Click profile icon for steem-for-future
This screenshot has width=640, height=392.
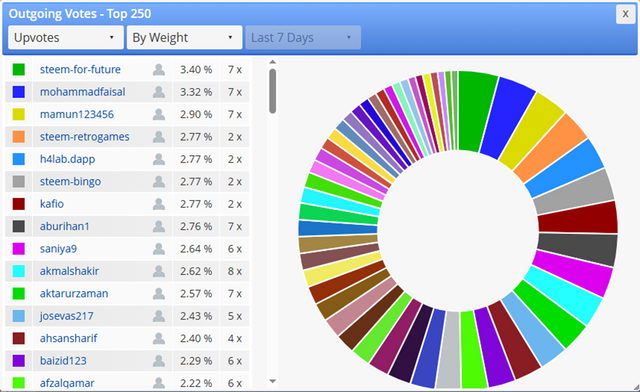tap(159, 69)
